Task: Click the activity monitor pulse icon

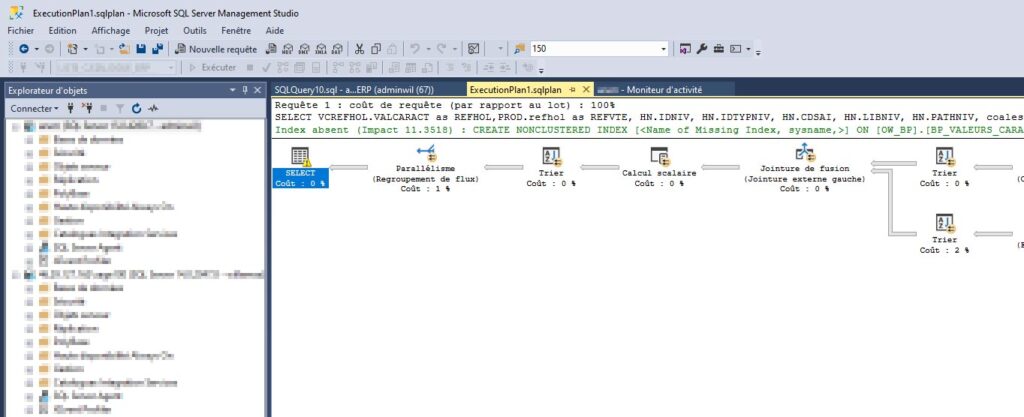Action: pos(153,108)
